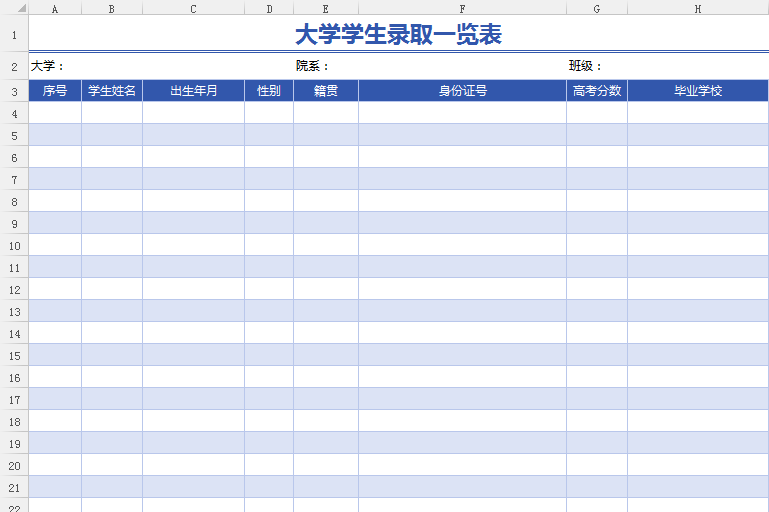
Task: Click the 序号 header cell
Action: [x=54, y=91]
